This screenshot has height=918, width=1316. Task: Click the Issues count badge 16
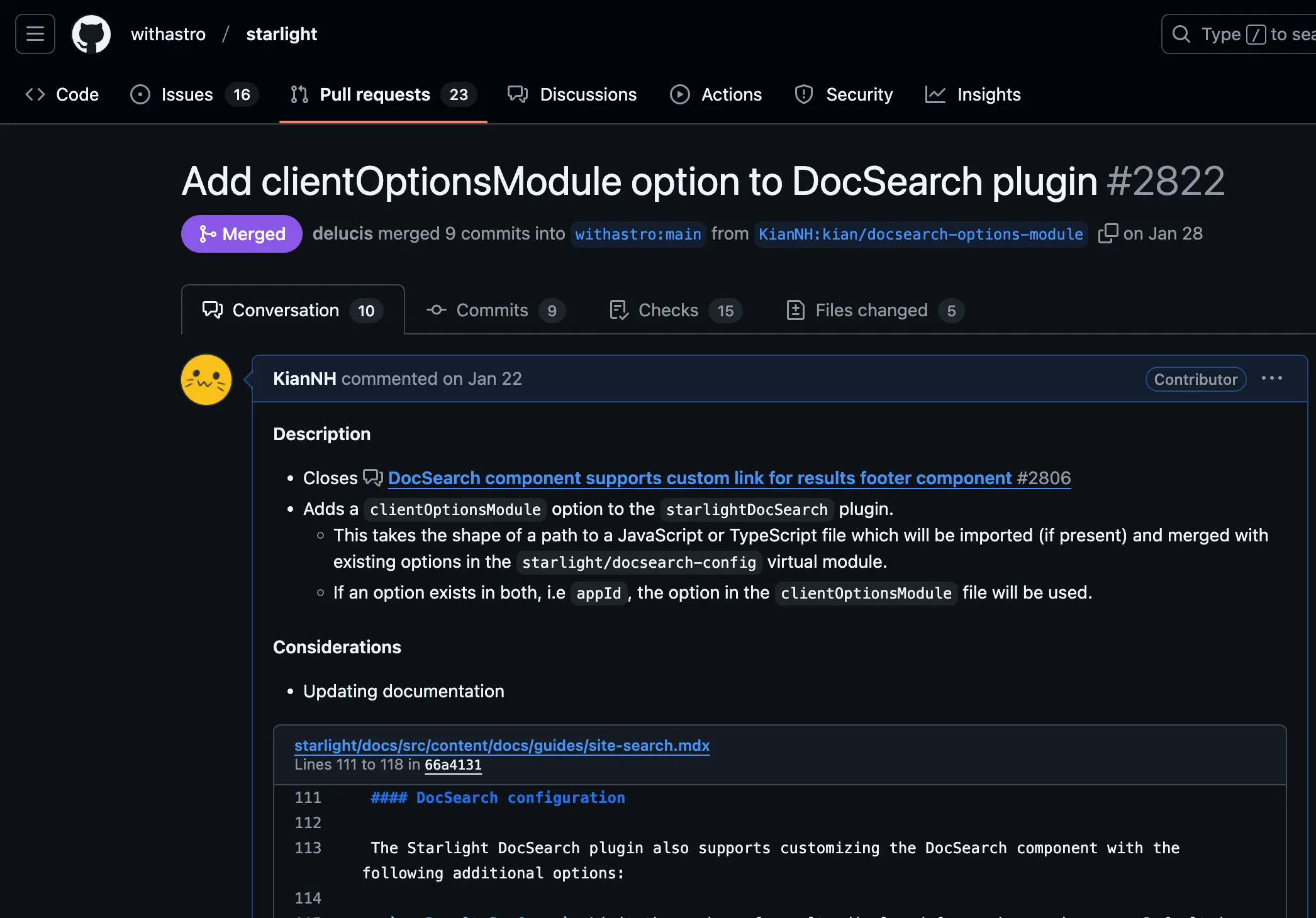pos(242,94)
